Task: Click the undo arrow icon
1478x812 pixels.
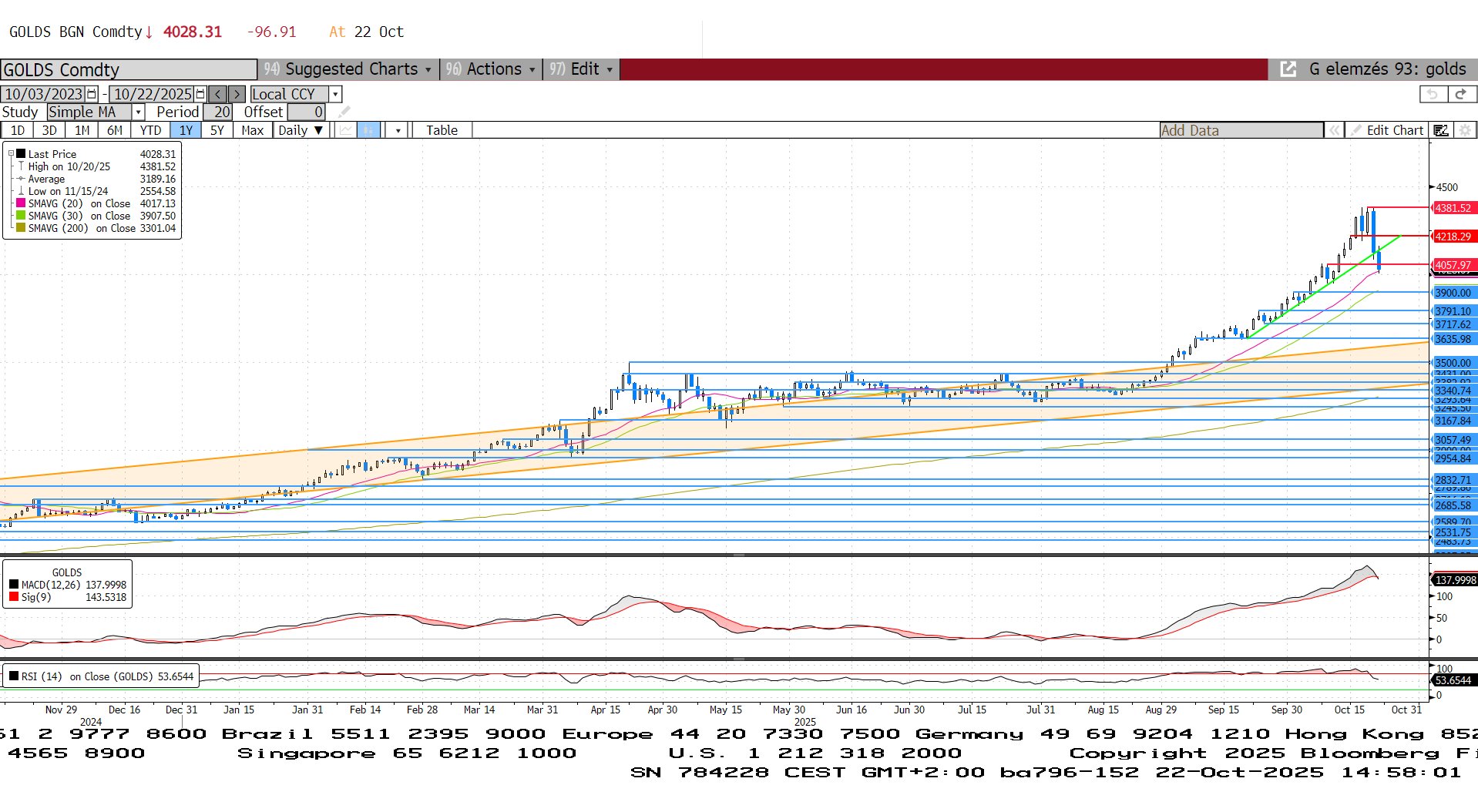Action: pos(1432,94)
